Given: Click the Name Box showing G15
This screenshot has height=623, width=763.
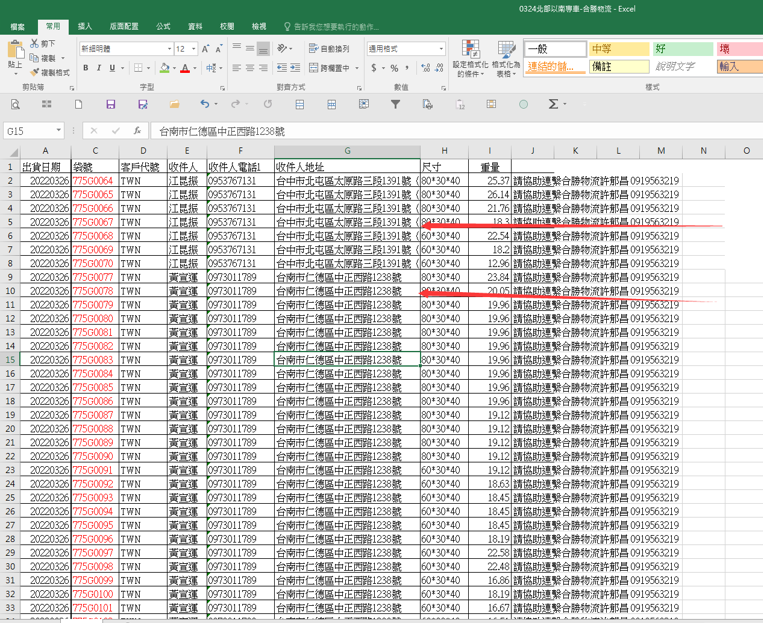Looking at the screenshot, I should coord(30,131).
